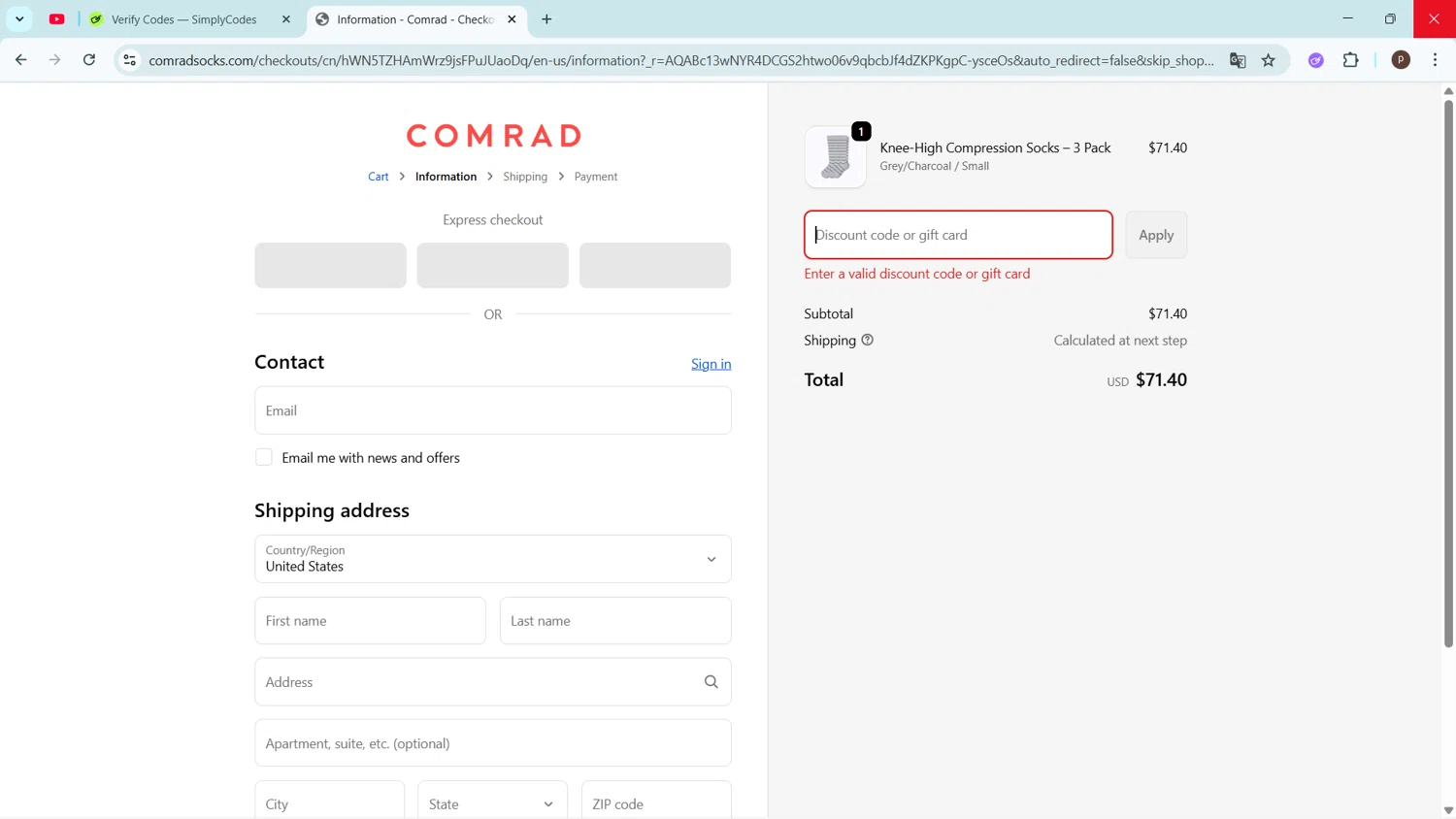
Task: Click third express checkout button
Action: 655,265
